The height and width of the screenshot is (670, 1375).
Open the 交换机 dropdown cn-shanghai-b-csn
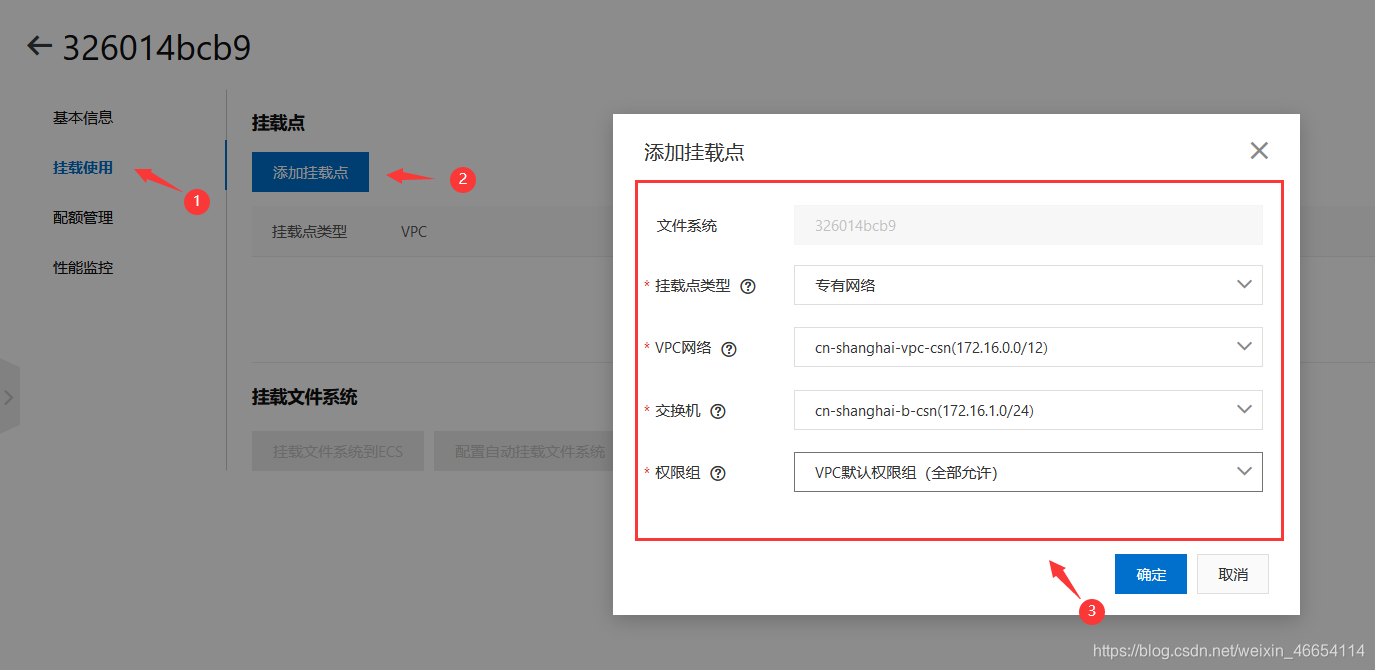(1028, 410)
